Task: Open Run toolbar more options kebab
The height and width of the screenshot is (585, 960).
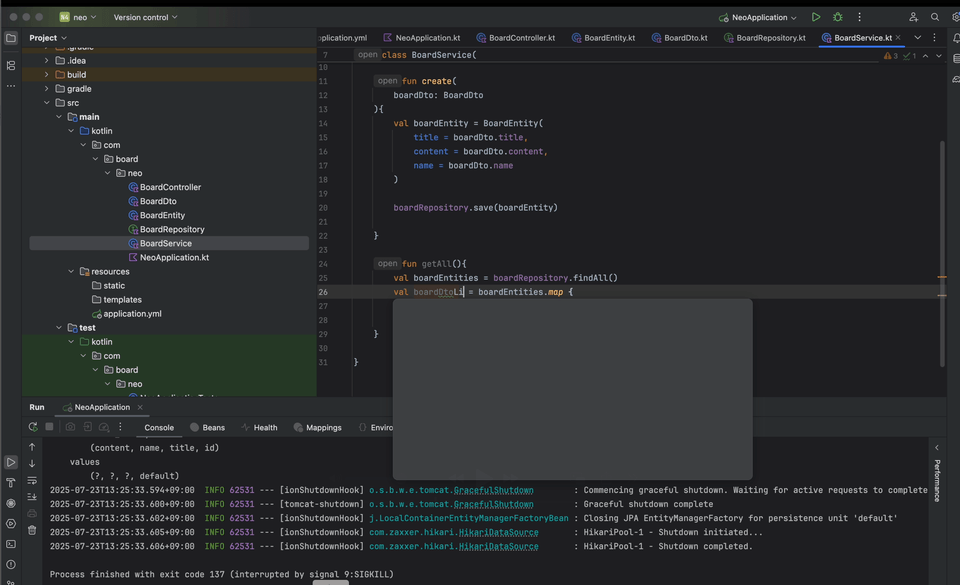Action: pyautogui.click(x=120, y=427)
